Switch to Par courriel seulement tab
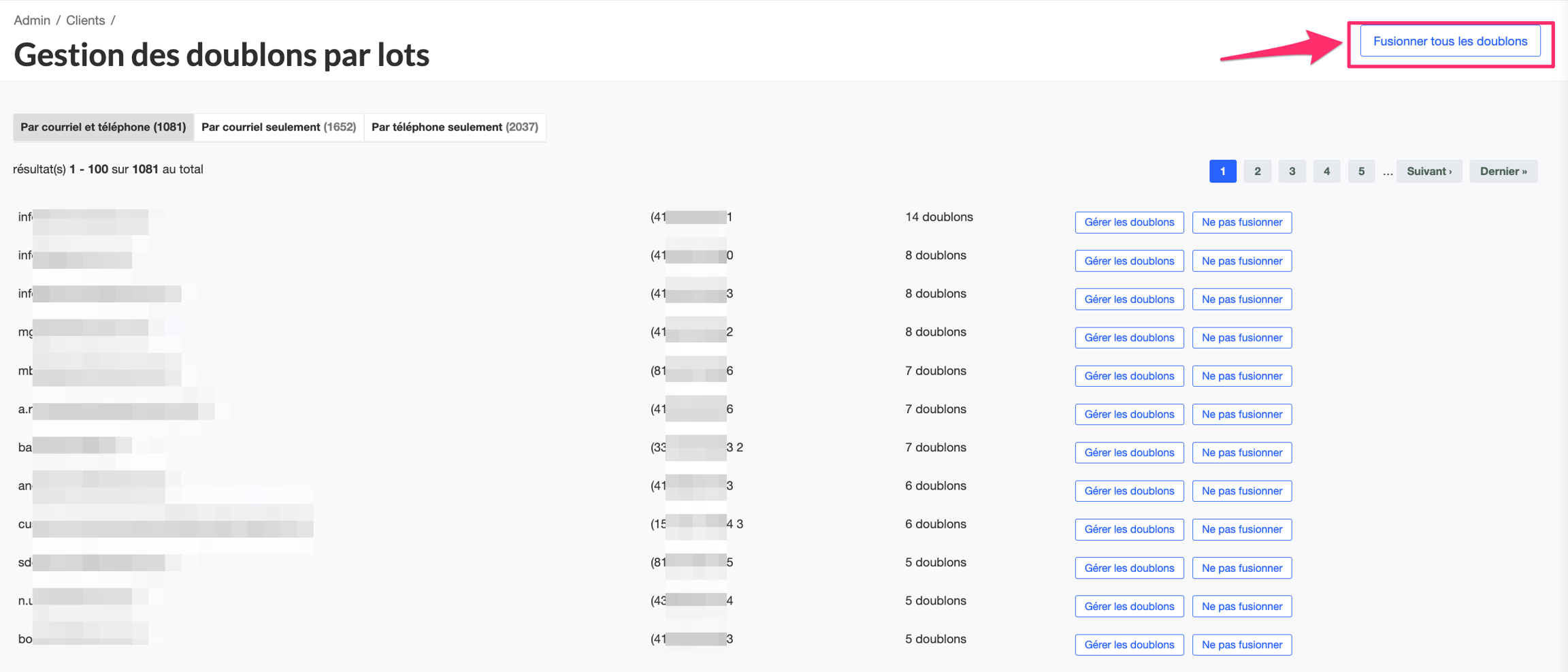The height and width of the screenshot is (672, 1568). 278,127
